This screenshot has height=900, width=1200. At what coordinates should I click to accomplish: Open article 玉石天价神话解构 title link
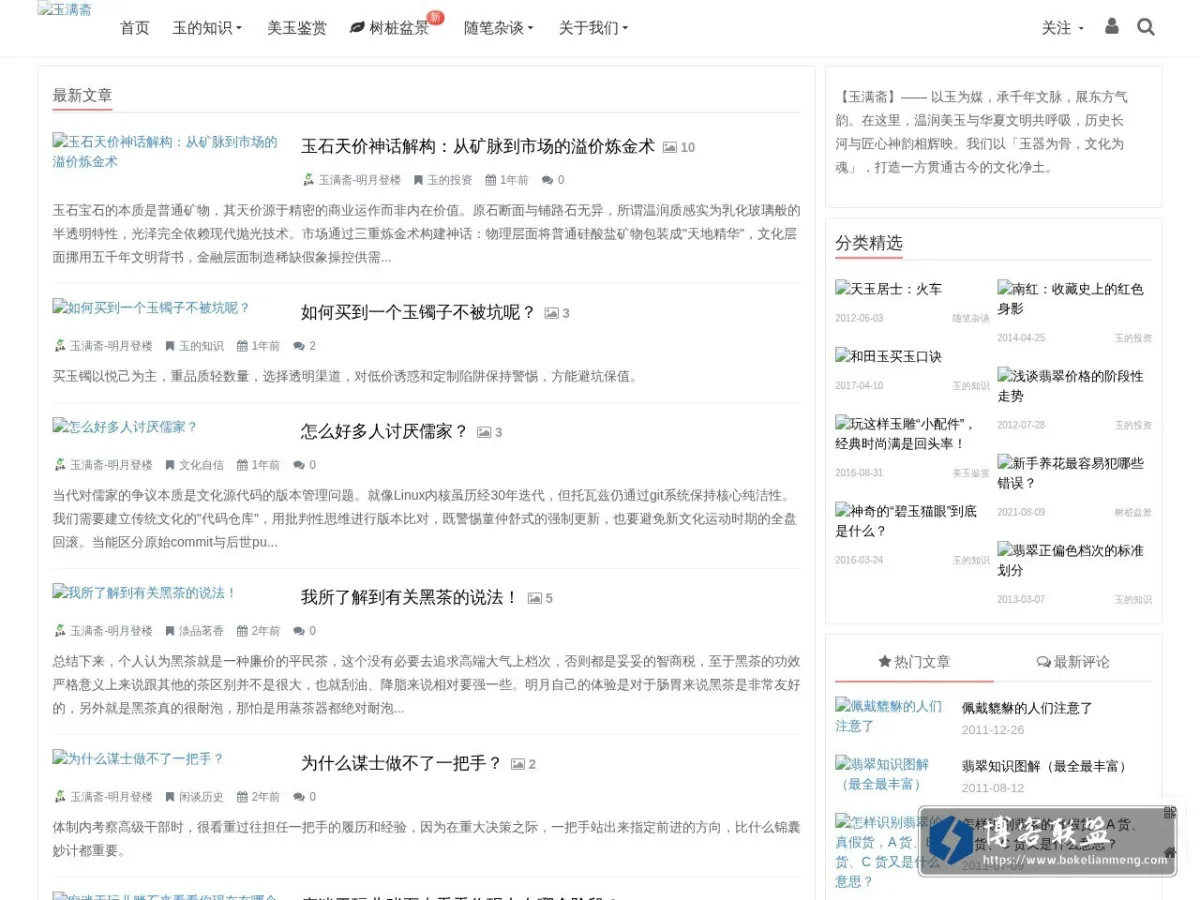[x=478, y=146]
